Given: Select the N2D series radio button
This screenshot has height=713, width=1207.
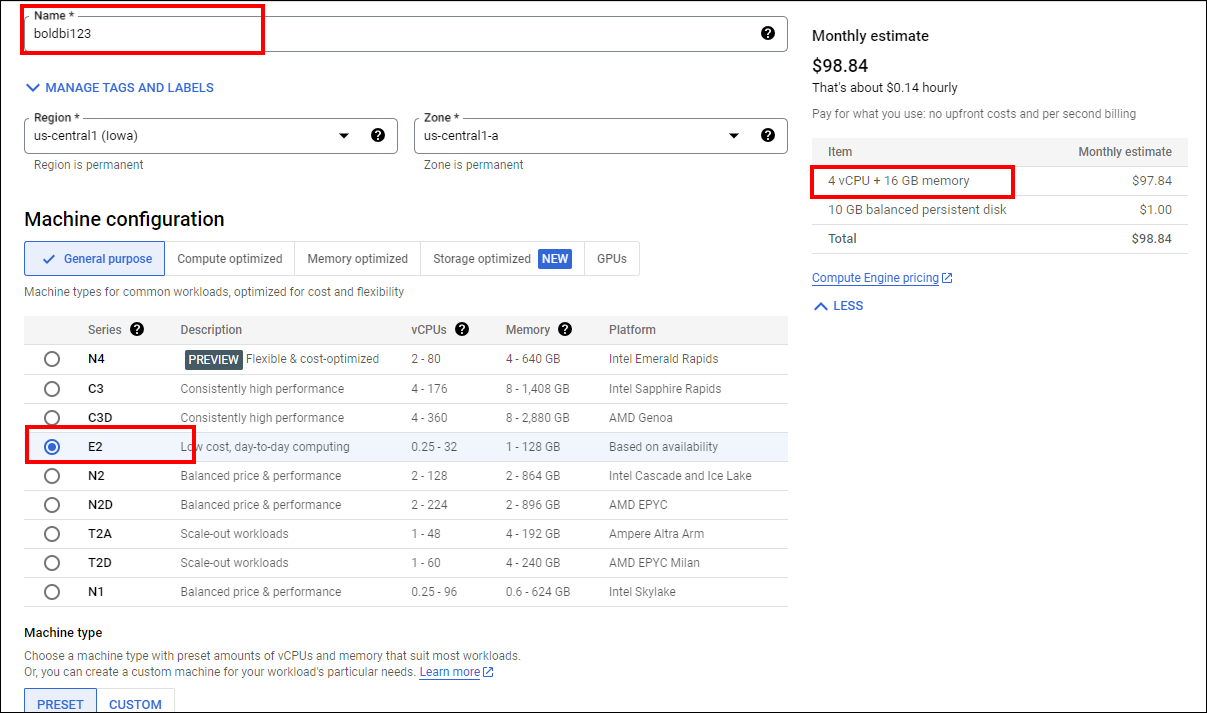Looking at the screenshot, I should click(x=52, y=505).
